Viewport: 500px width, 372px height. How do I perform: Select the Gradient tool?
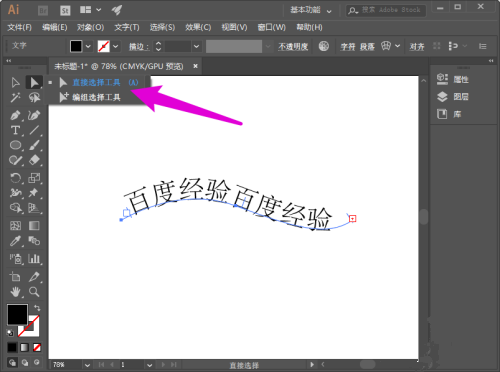[34, 226]
